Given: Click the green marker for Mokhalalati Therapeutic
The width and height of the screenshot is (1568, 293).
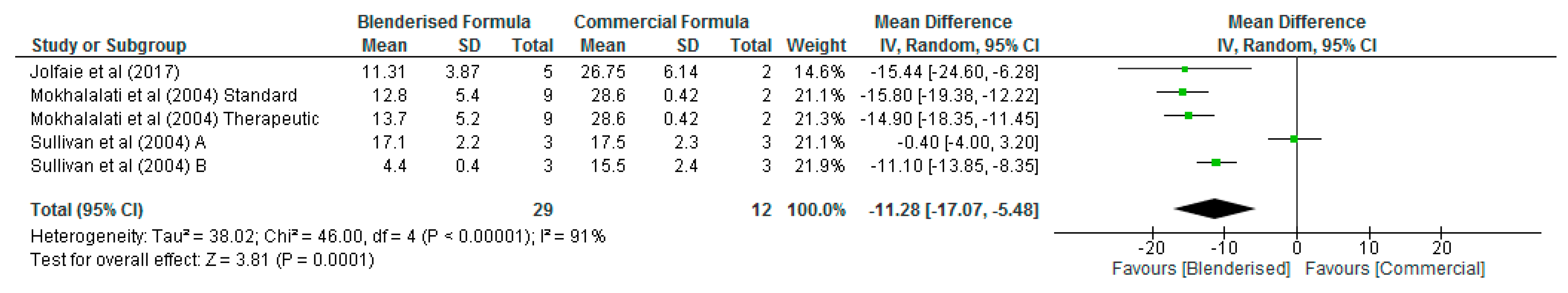Looking at the screenshot, I should coord(1188,116).
